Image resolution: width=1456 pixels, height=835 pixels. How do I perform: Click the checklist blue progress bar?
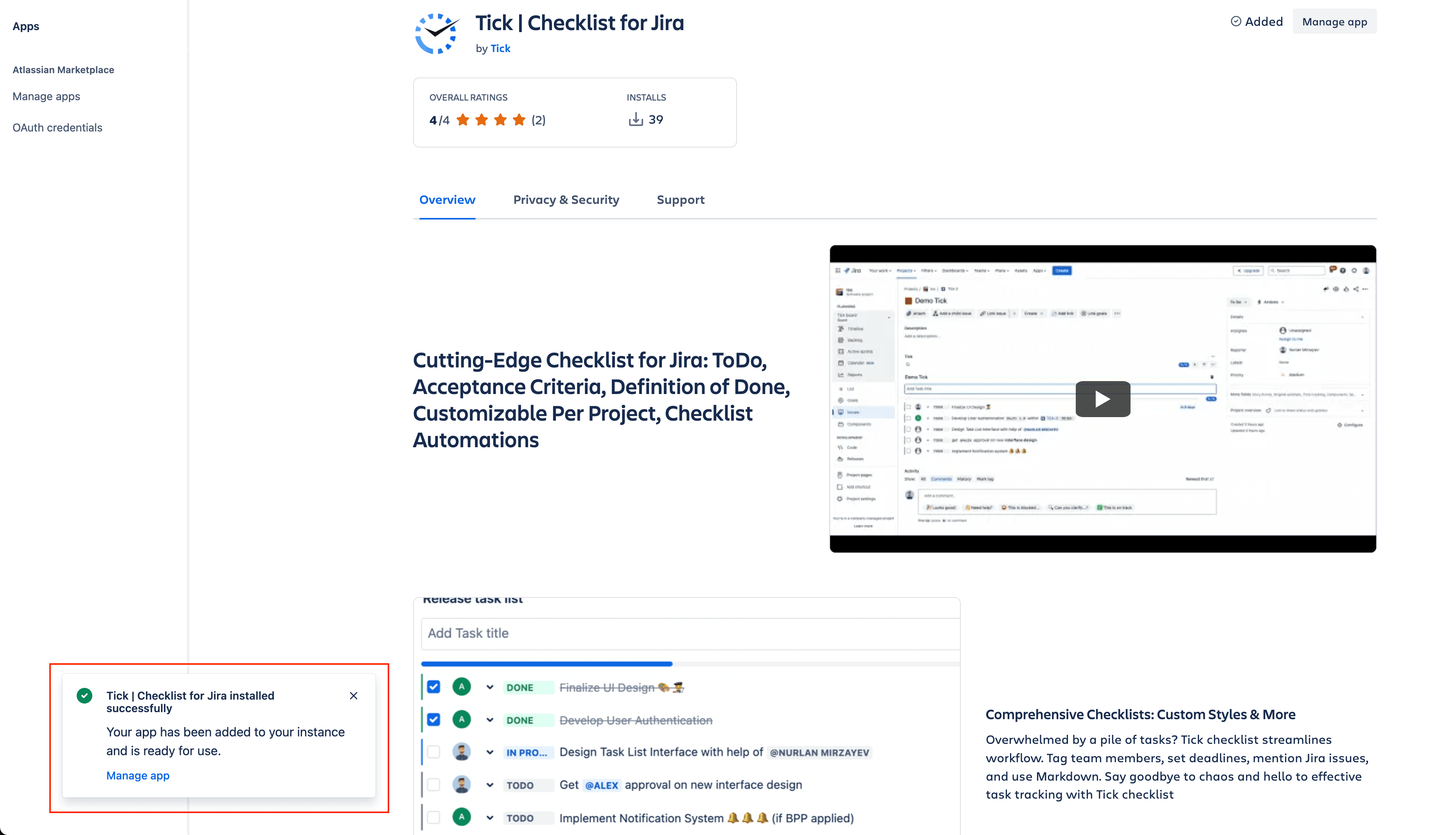pos(546,664)
